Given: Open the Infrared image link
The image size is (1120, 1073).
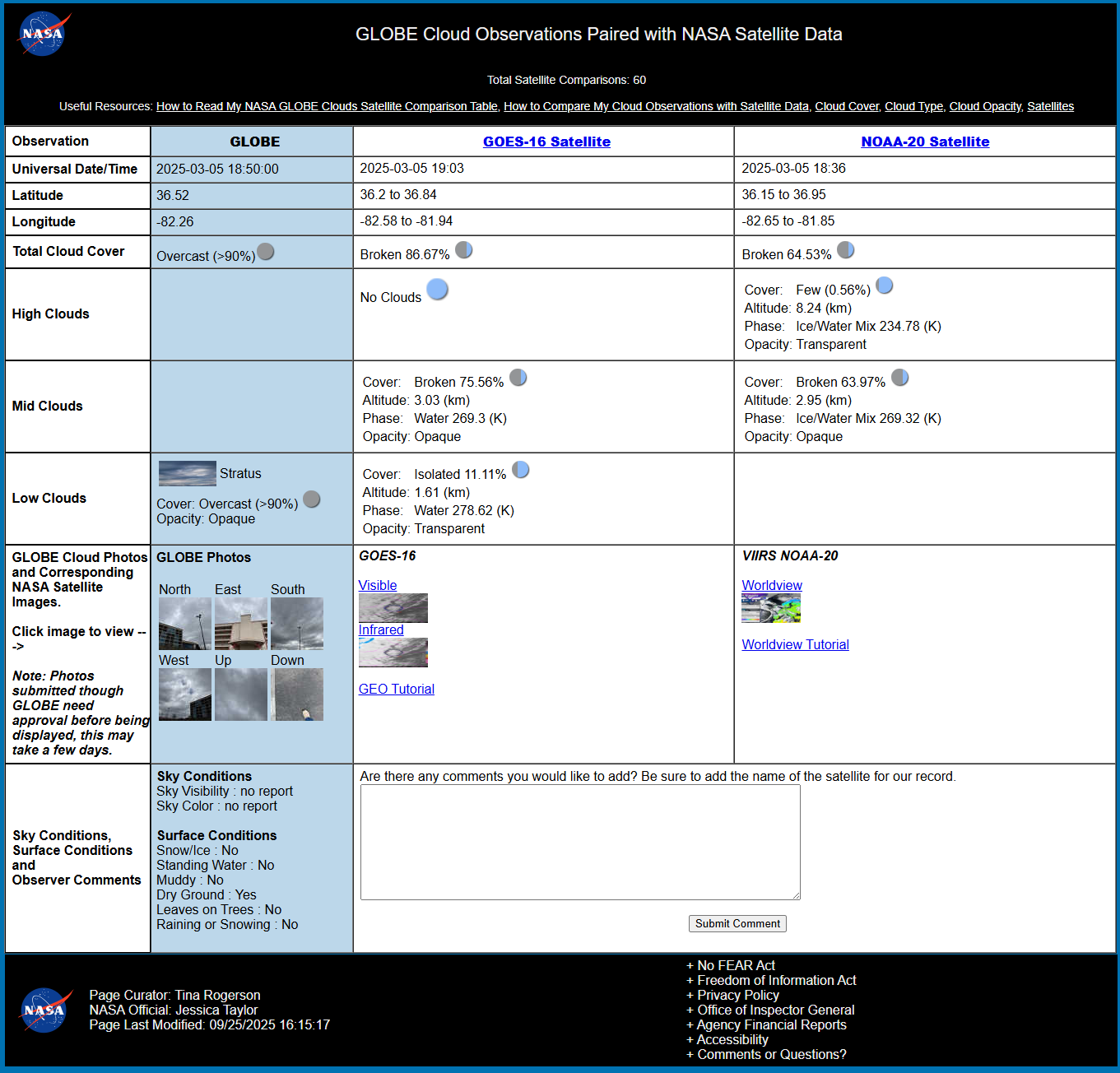Looking at the screenshot, I should (381, 630).
